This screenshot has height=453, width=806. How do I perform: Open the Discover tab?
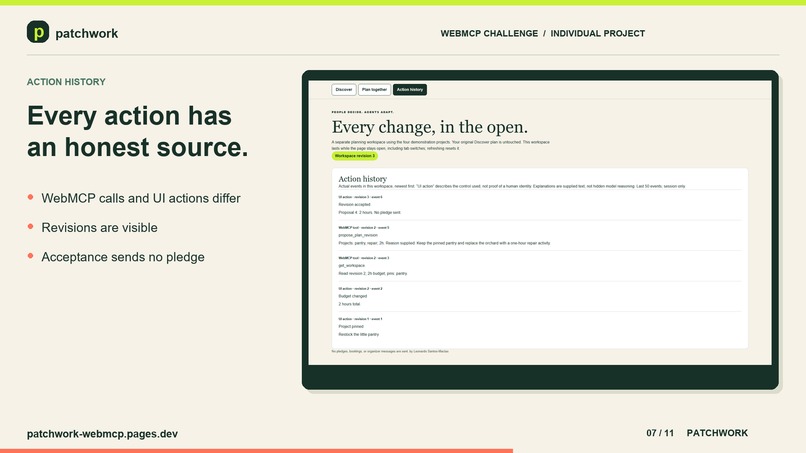(344, 89)
